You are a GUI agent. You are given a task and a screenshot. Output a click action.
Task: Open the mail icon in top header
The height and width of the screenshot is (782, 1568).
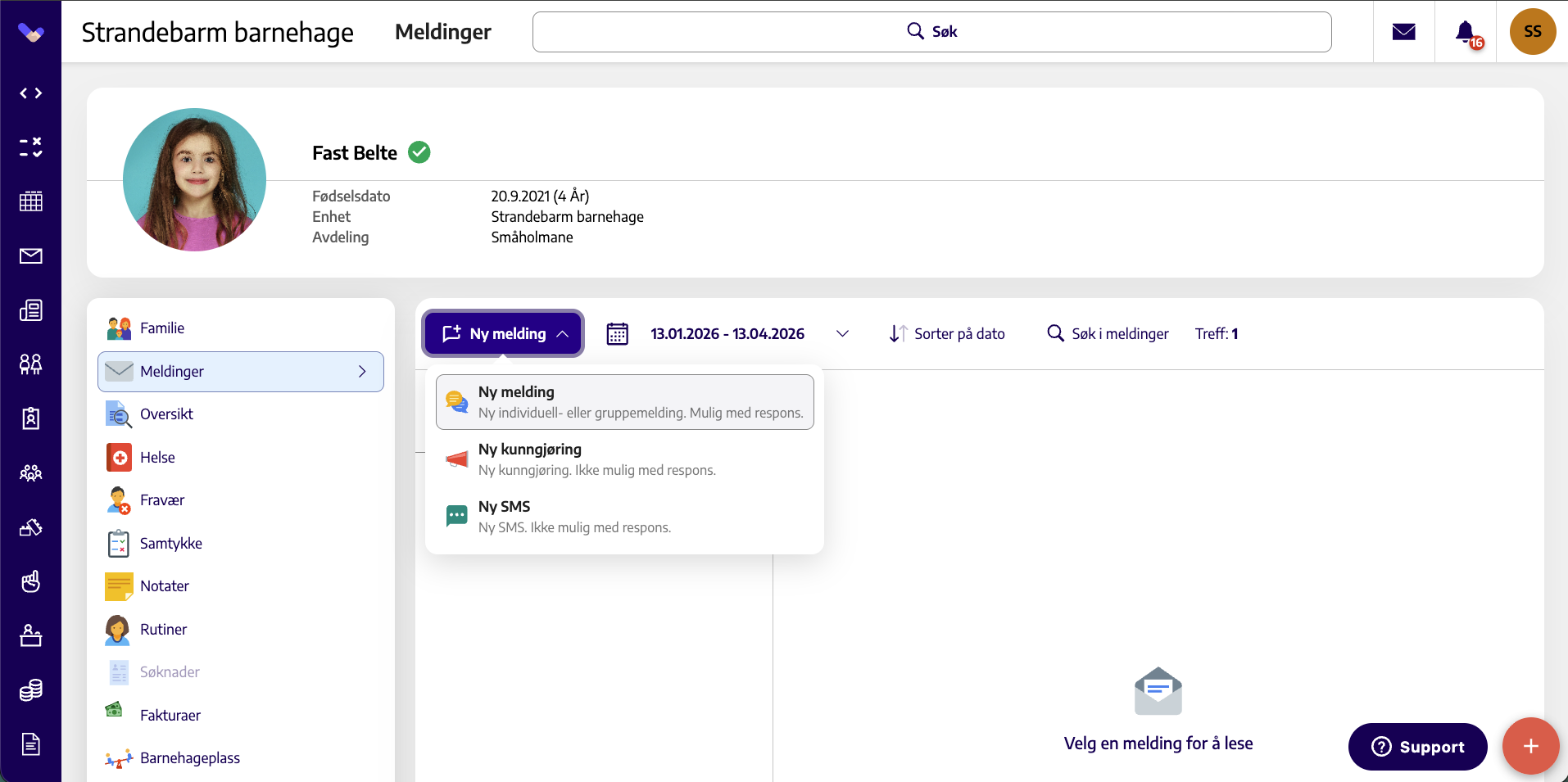(x=1403, y=32)
